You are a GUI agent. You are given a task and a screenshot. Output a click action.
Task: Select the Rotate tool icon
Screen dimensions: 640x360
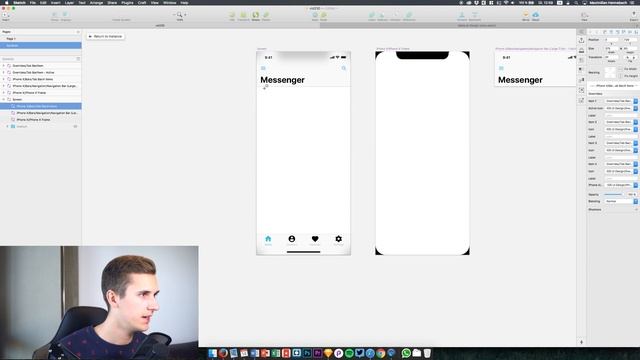pos(256,16)
